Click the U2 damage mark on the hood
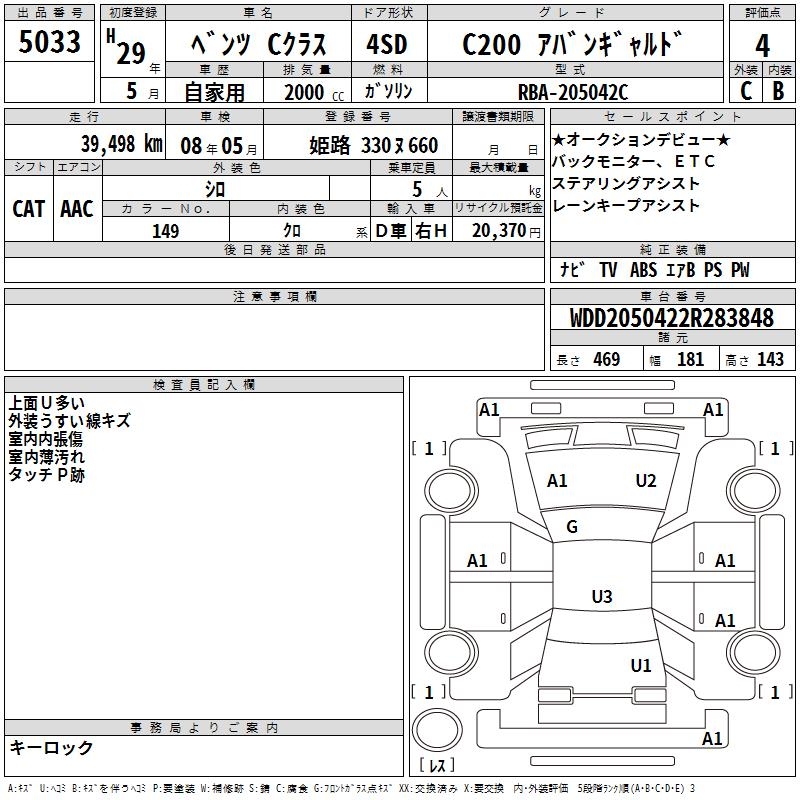 click(x=646, y=481)
